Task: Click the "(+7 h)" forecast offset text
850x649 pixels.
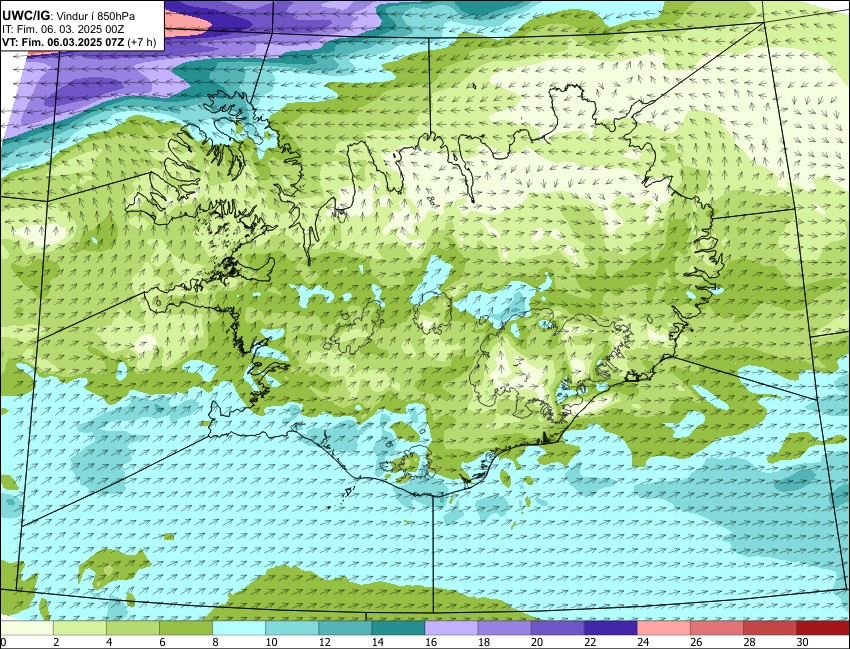Action: [142, 42]
